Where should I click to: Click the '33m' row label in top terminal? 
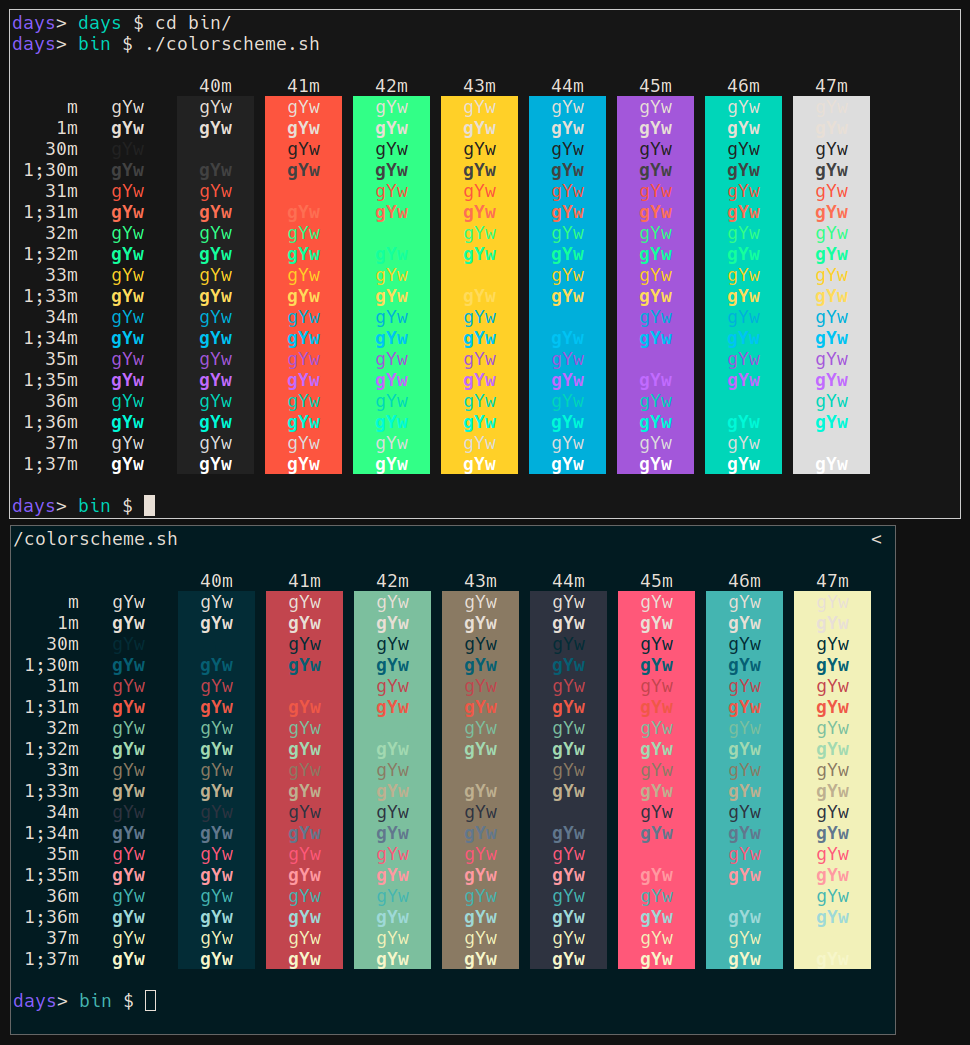click(x=62, y=275)
